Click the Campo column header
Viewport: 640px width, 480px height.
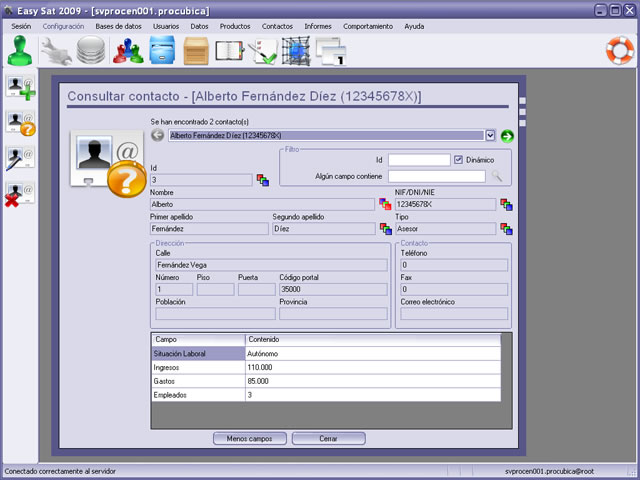coord(198,340)
